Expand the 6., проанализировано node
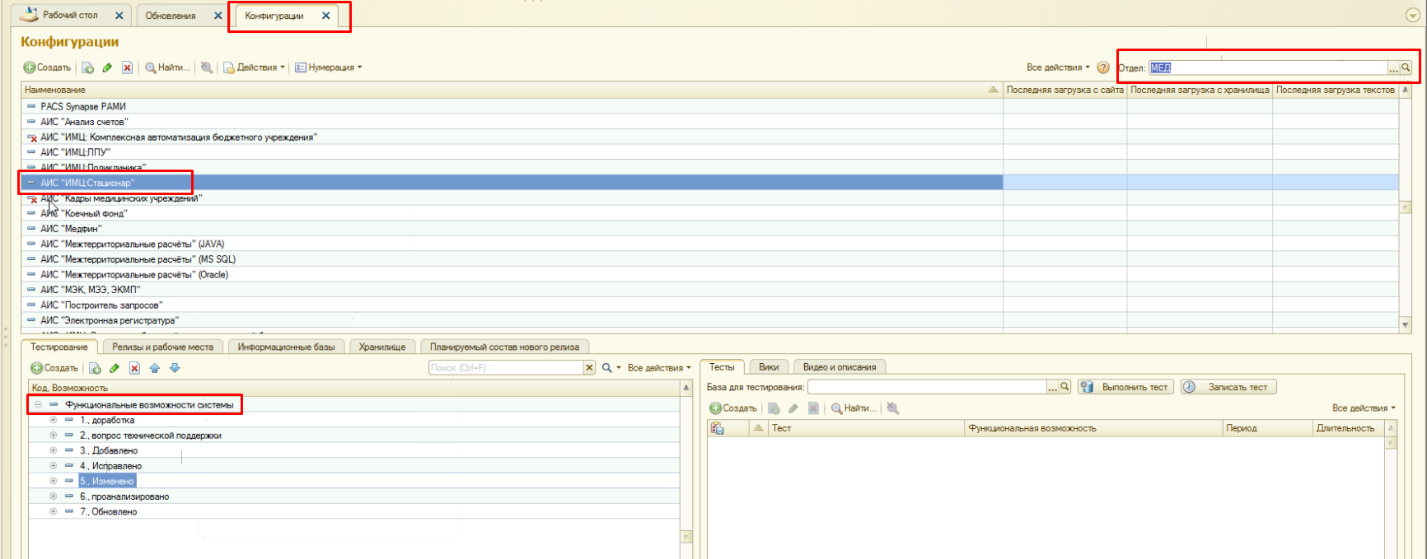This screenshot has height=559, width=1427. pos(53,497)
